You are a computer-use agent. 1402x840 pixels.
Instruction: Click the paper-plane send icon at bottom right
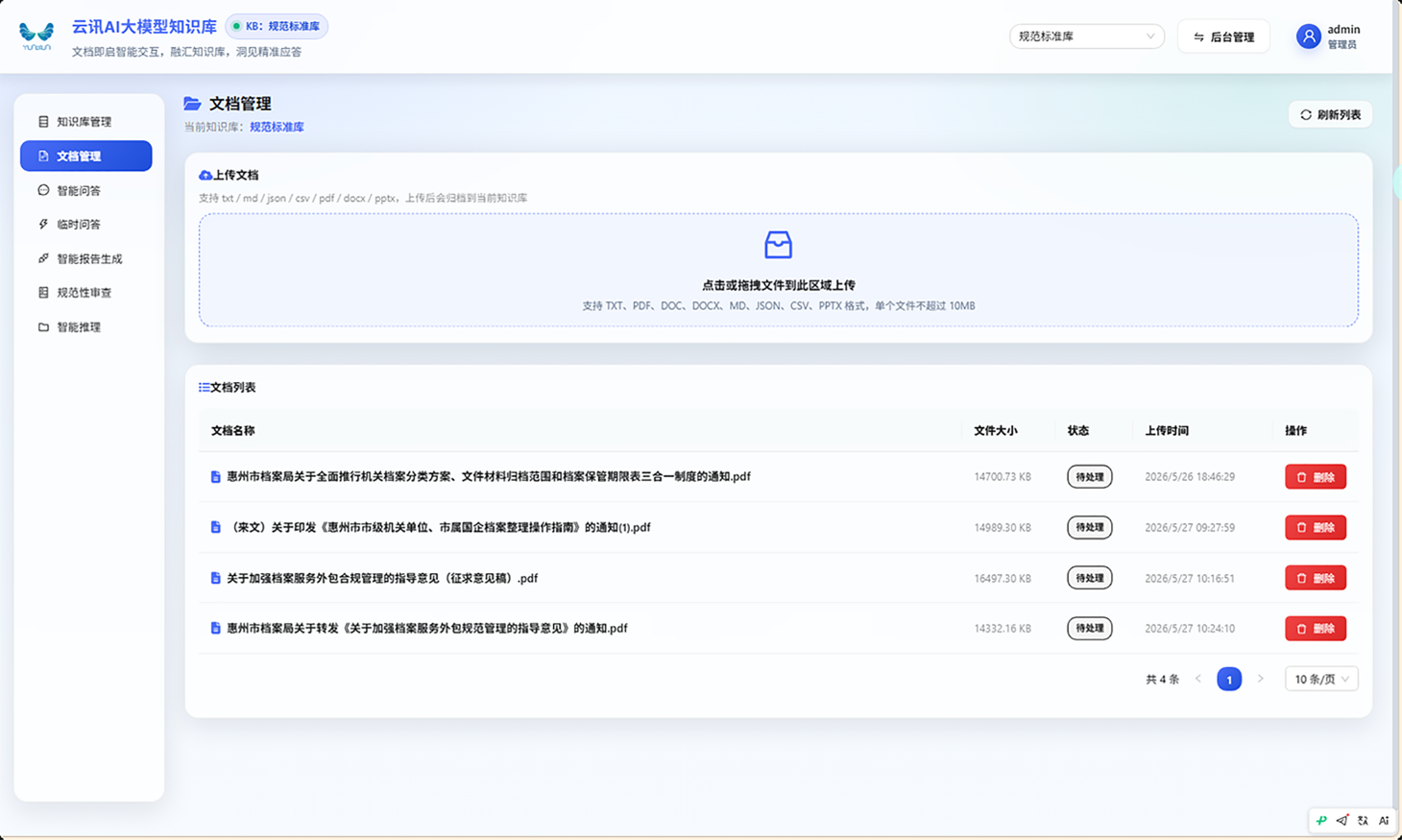click(x=1342, y=821)
